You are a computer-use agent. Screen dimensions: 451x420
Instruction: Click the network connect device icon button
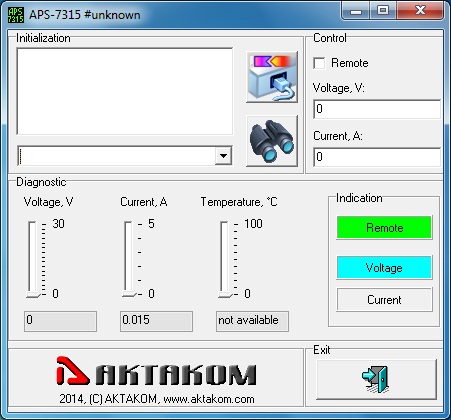pos(272,77)
